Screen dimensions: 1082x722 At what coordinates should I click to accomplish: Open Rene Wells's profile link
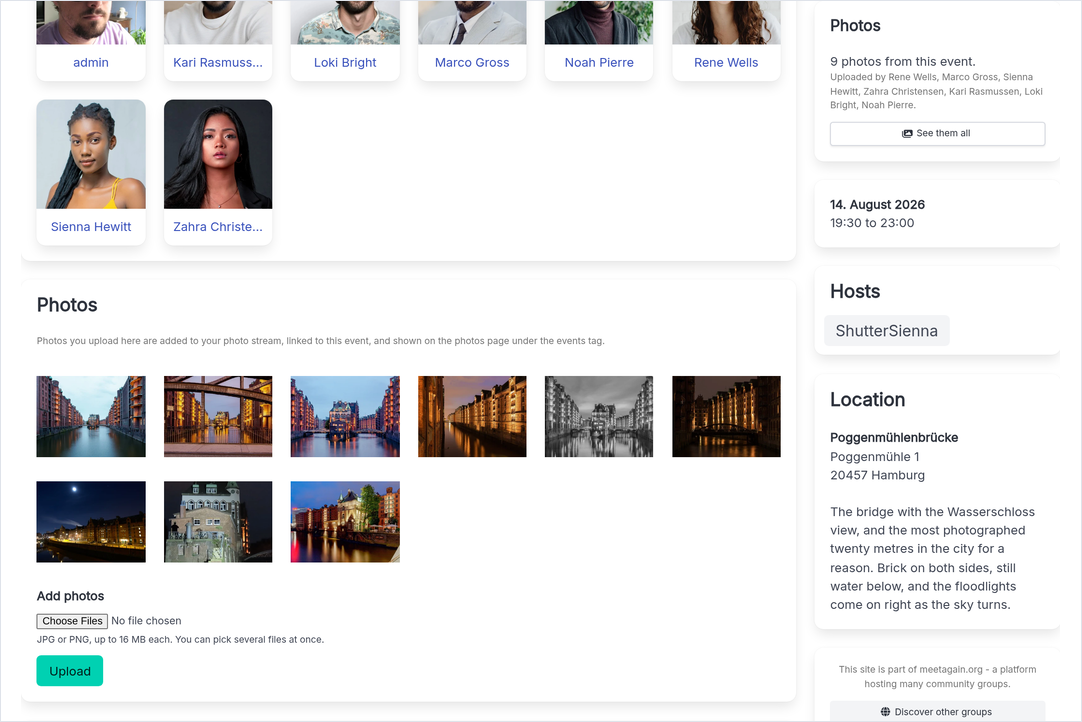click(726, 62)
